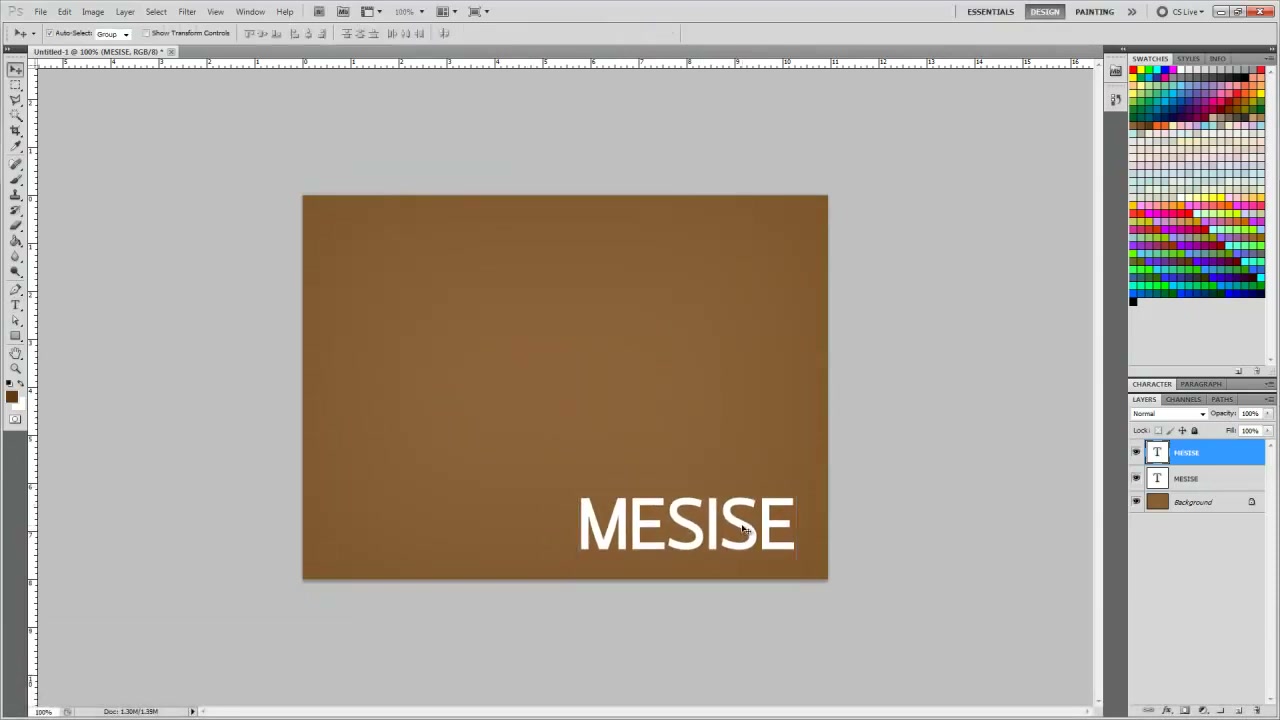Switch to the Paths tab
The height and width of the screenshot is (720, 1280).
click(x=1222, y=399)
